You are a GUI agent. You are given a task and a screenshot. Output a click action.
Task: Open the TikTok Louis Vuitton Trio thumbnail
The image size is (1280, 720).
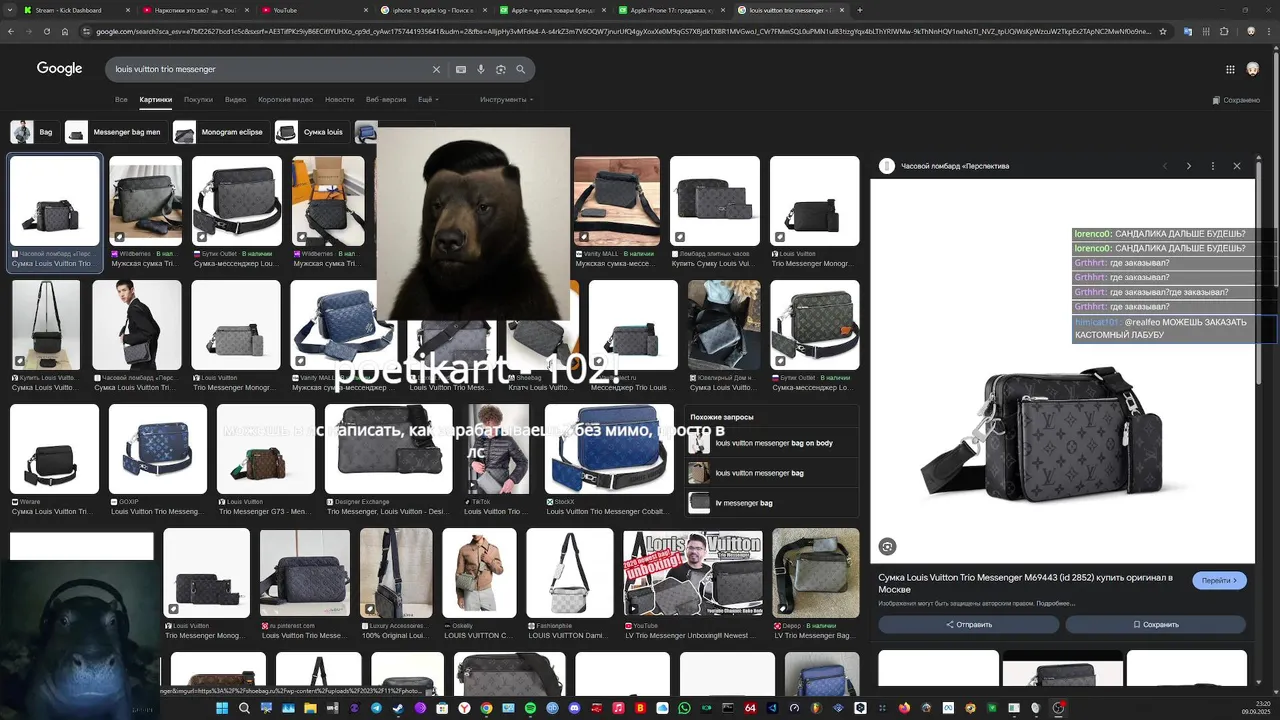(497, 449)
